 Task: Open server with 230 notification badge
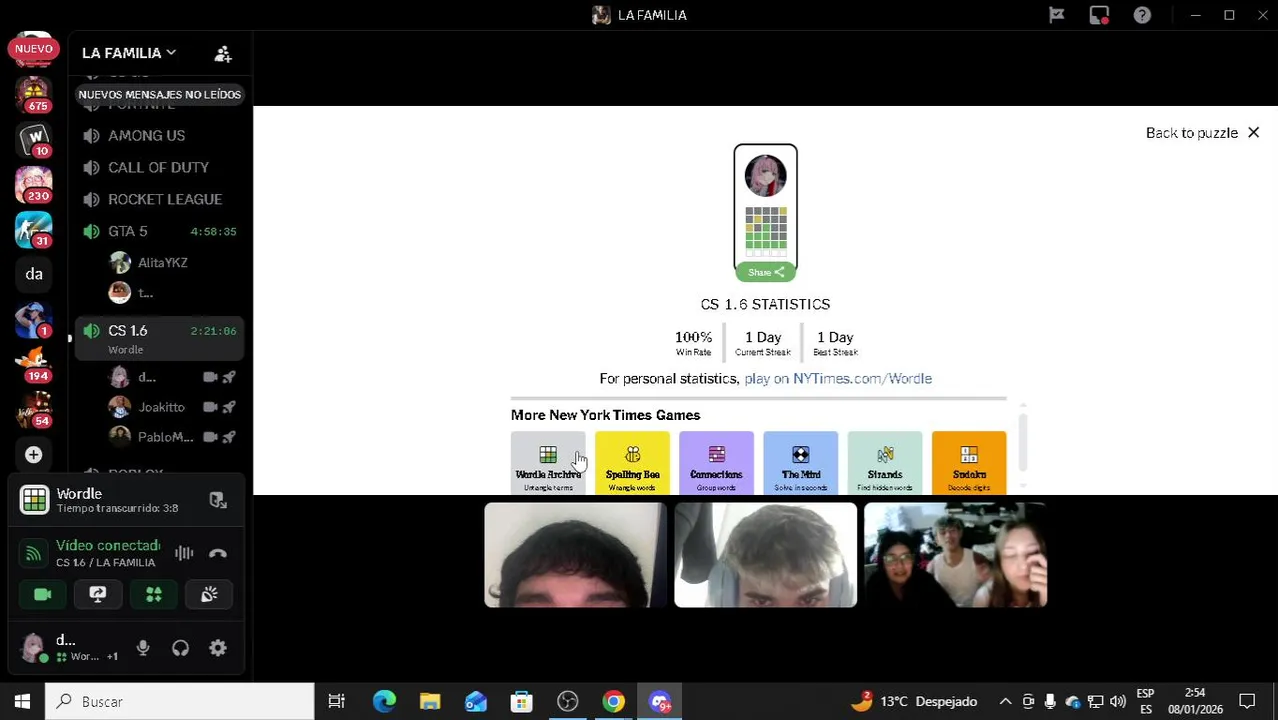[x=34, y=184]
